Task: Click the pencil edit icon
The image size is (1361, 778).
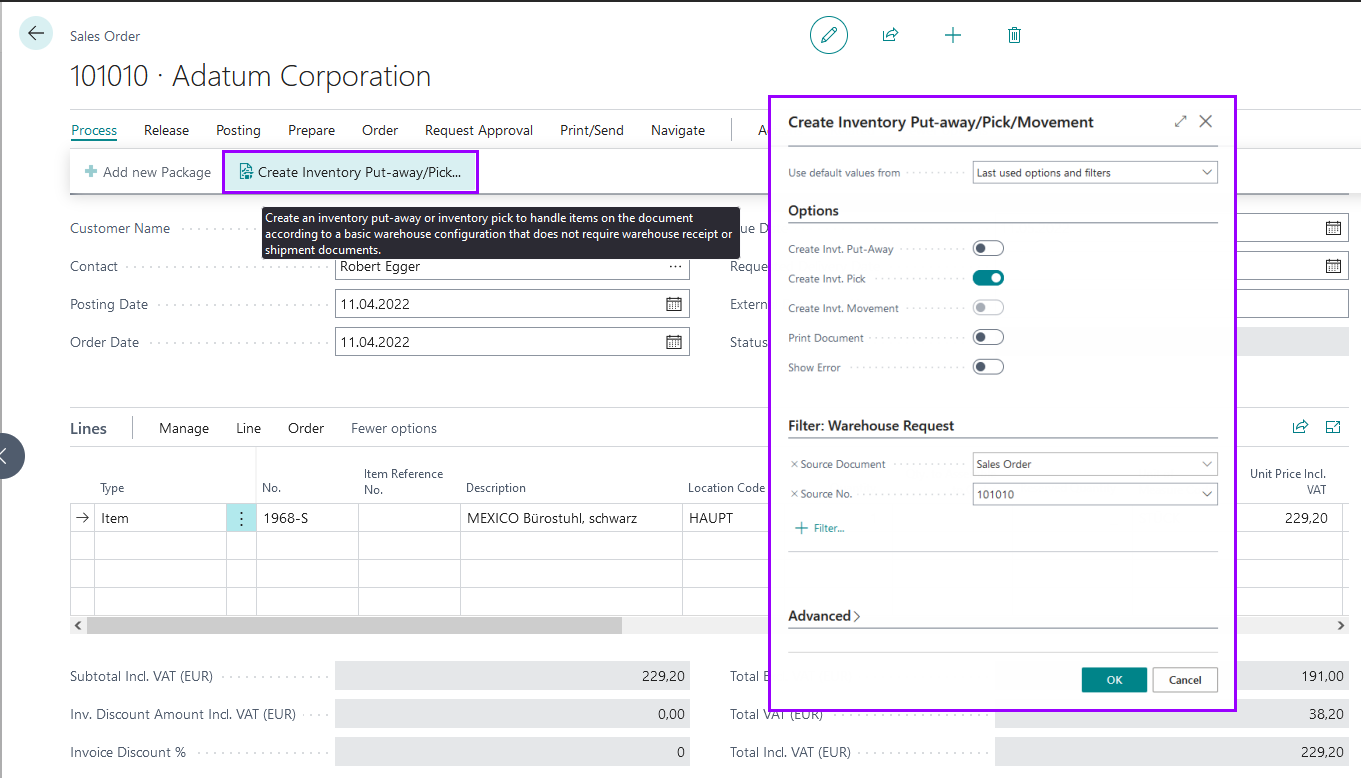Action: (829, 35)
